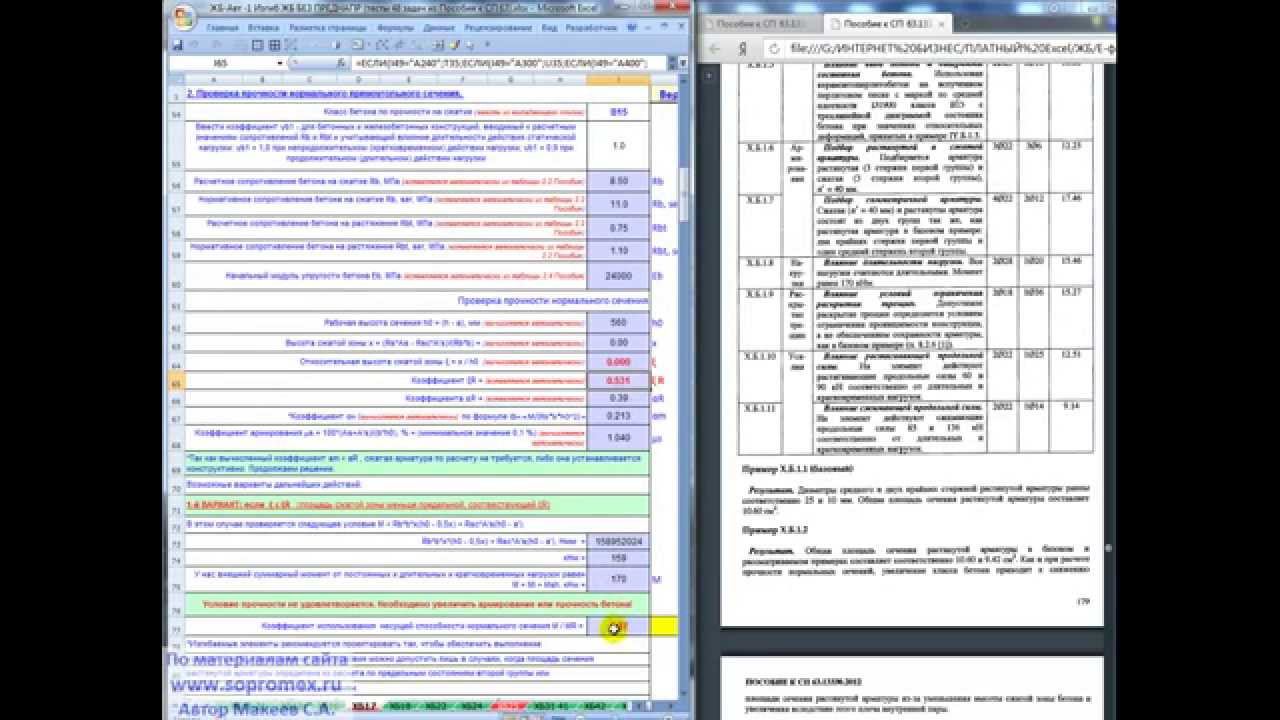
Task: Select the cell with value "159"
Action: tap(618, 558)
